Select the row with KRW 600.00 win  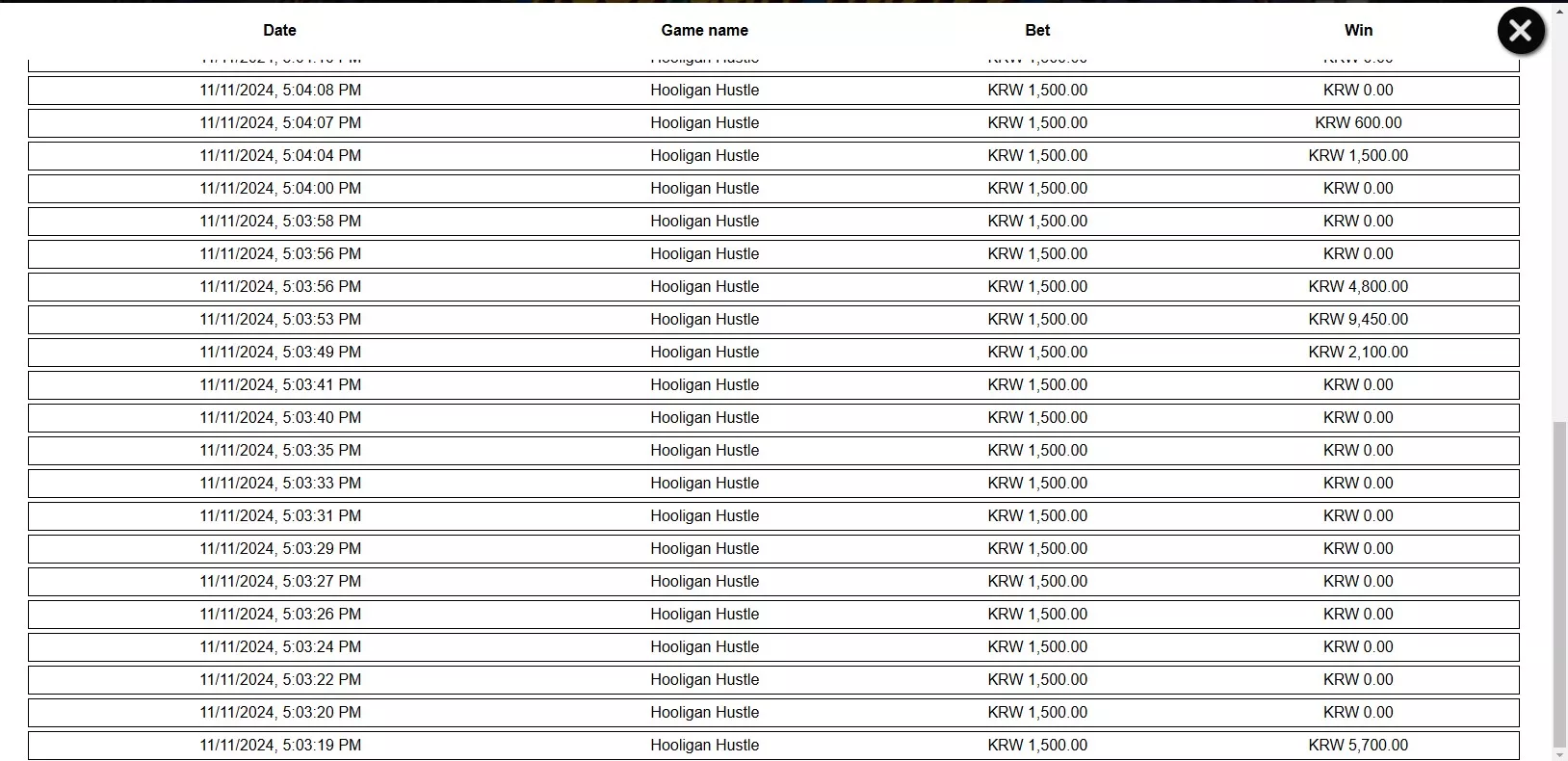(773, 123)
